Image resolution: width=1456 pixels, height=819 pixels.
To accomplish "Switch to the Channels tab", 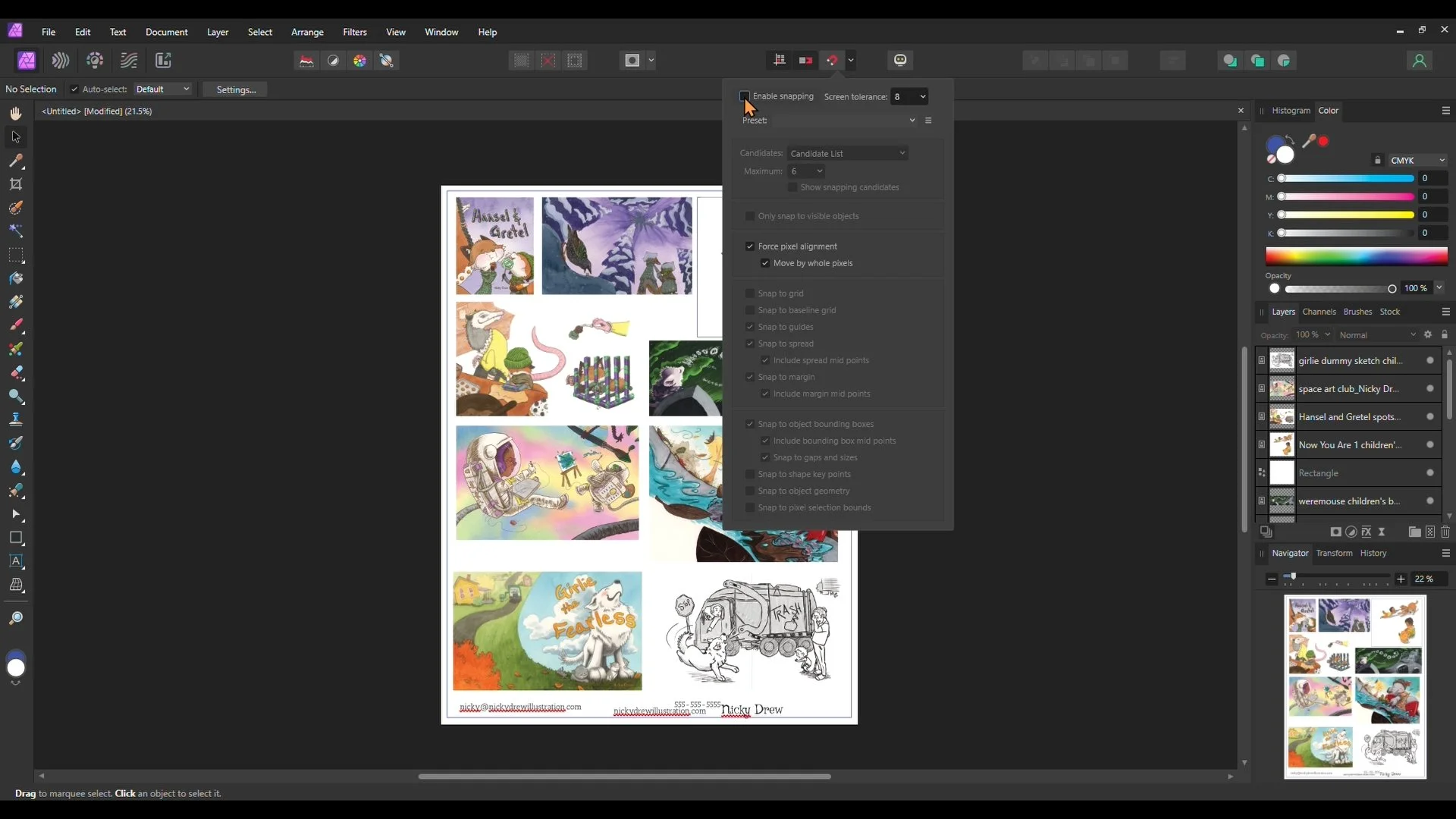I will (x=1319, y=312).
